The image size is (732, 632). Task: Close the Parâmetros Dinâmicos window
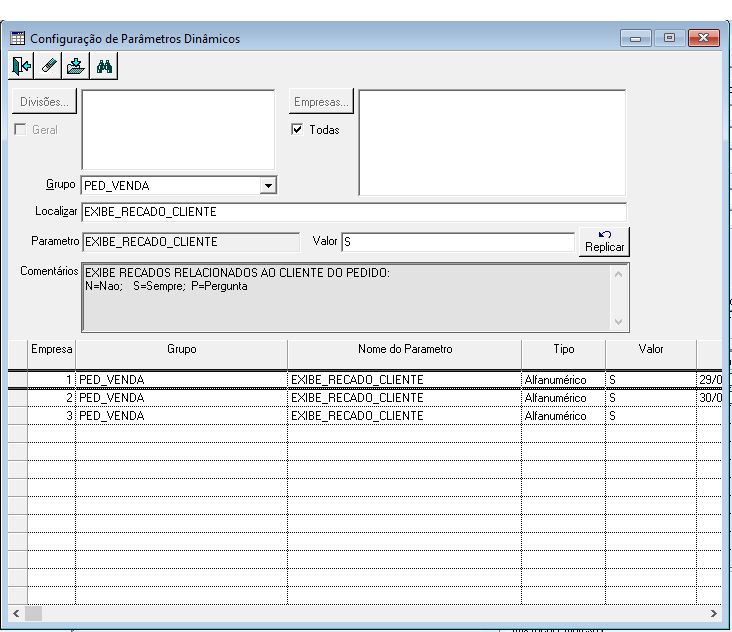(704, 38)
